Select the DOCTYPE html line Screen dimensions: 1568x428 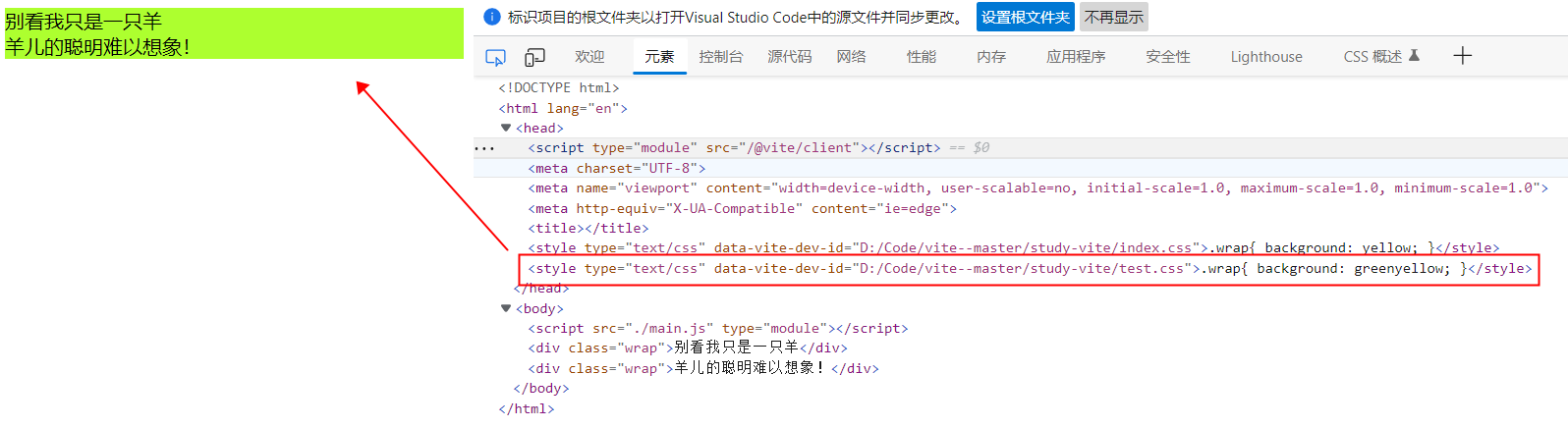point(559,88)
